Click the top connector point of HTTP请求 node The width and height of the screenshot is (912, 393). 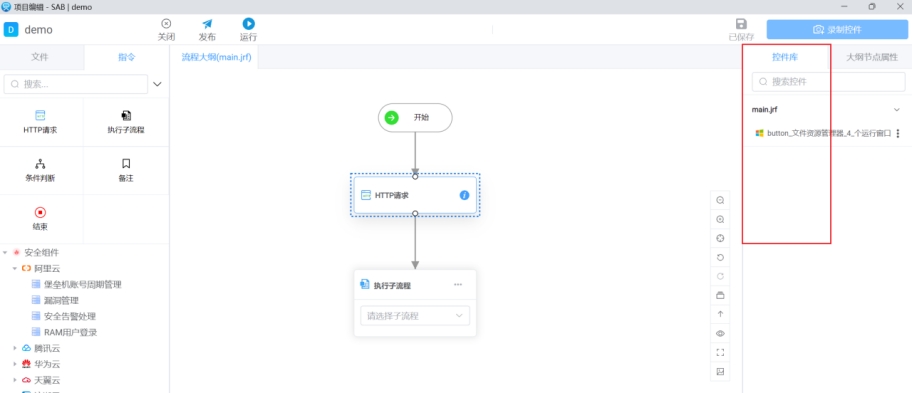(x=415, y=176)
